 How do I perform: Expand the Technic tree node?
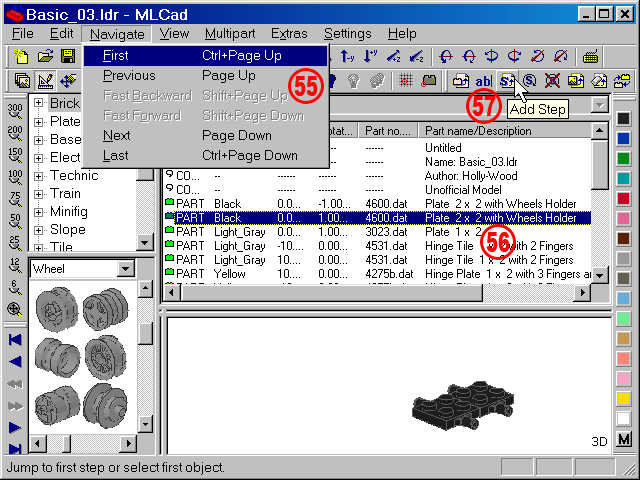pyautogui.click(x=38, y=176)
